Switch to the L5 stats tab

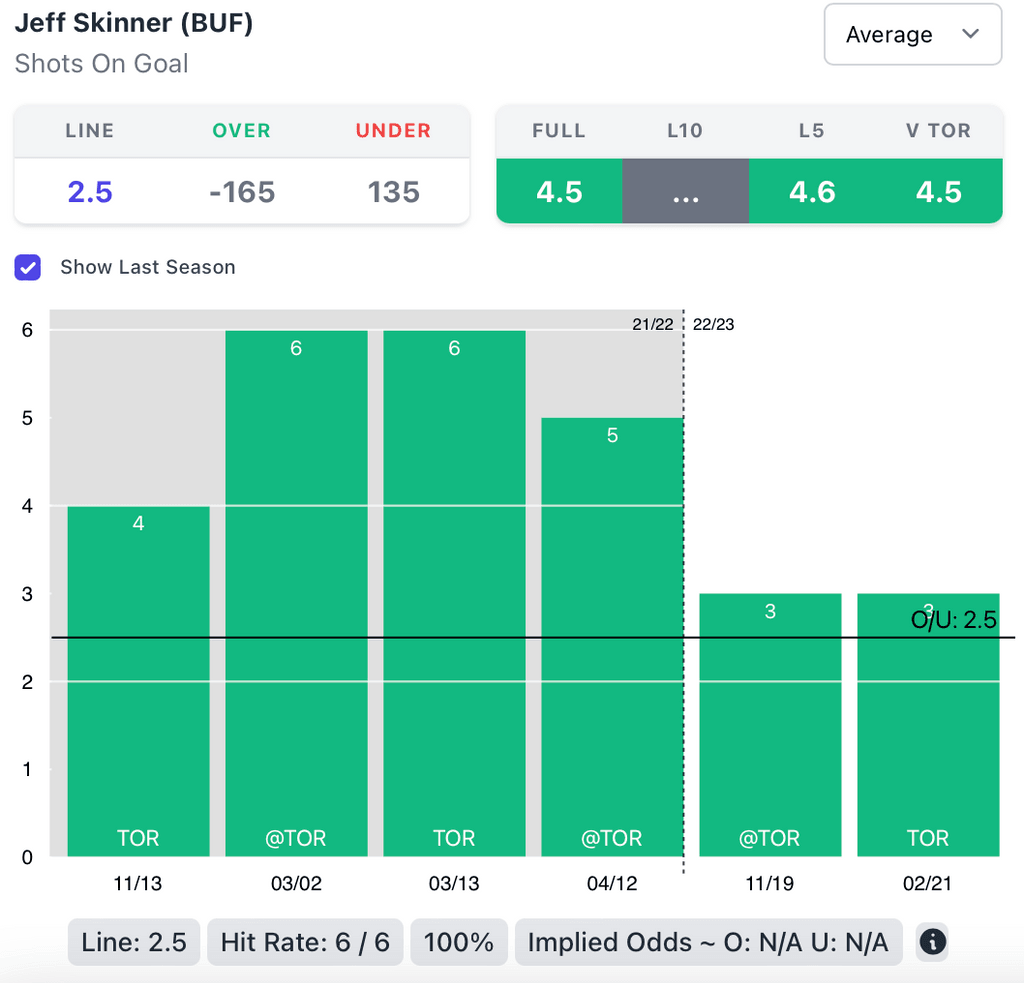[x=812, y=191]
